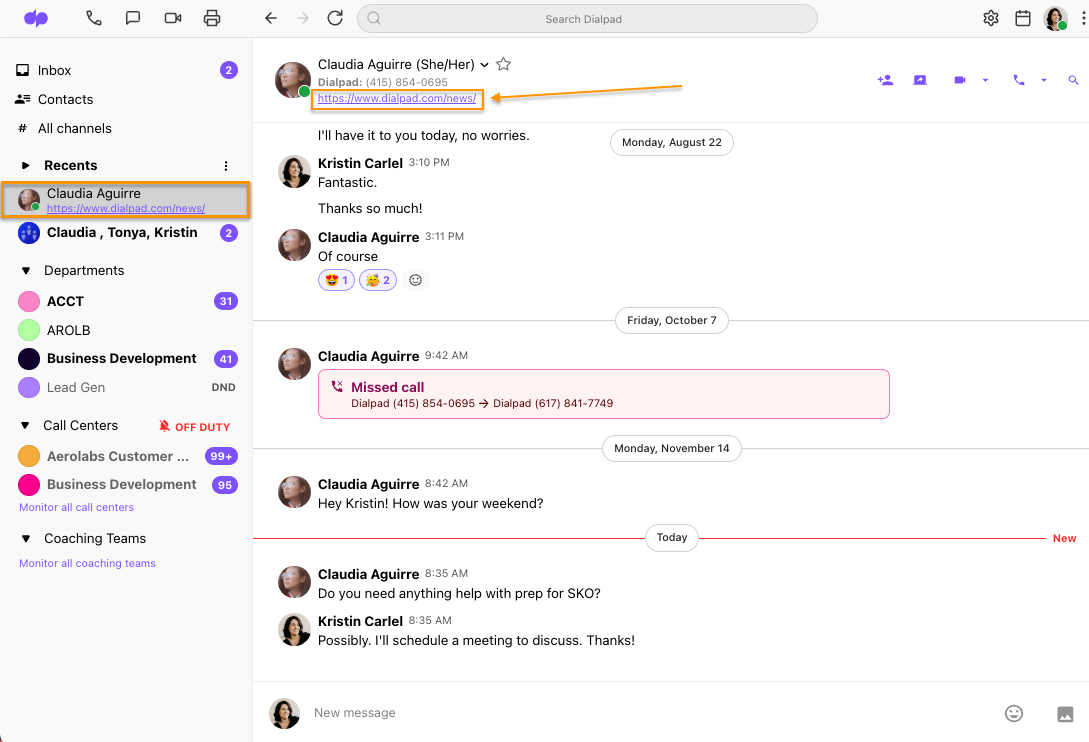Click the Dialpad logo icon
Viewport: 1089px width, 742px height.
35,18
